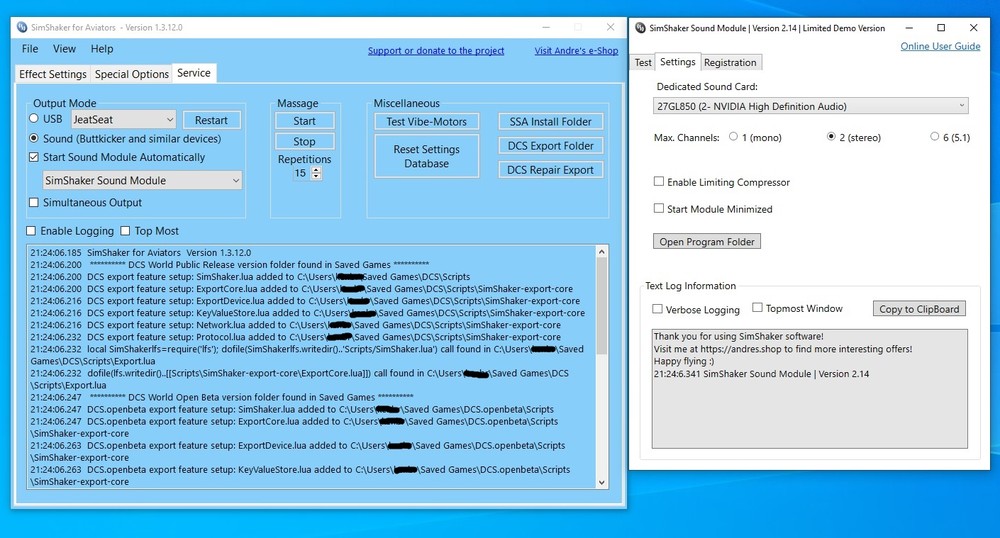Click 'Happy flying :)' log line
The width and height of the screenshot is (1000, 538).
684,361
